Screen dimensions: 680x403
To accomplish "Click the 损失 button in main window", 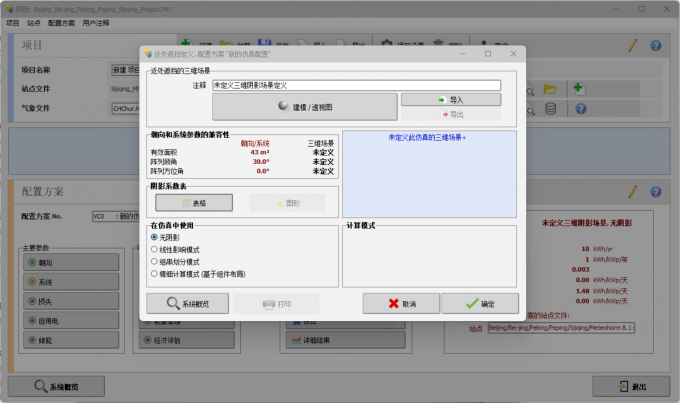I will pos(71,301).
